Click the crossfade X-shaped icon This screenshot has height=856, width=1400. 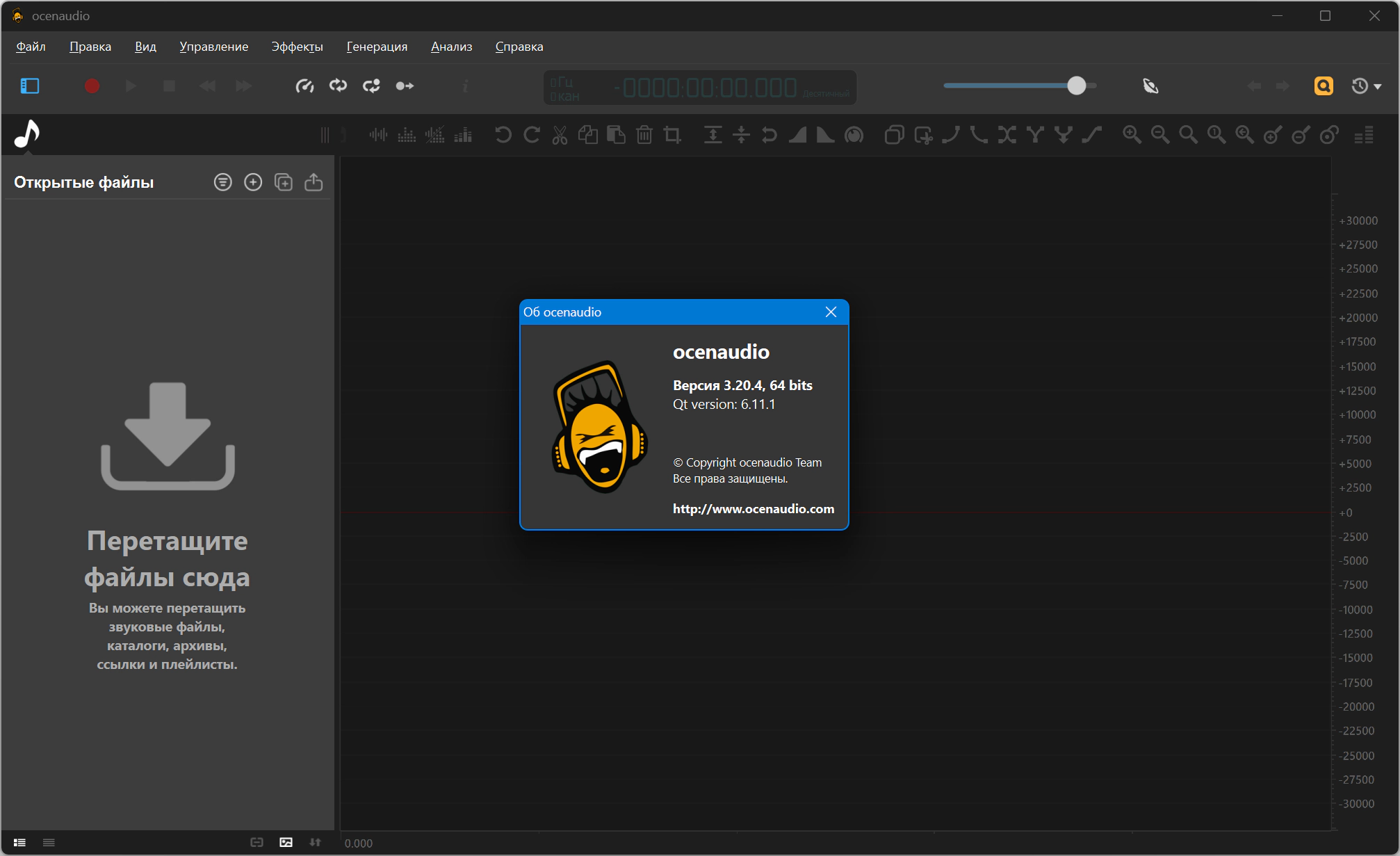point(1007,135)
